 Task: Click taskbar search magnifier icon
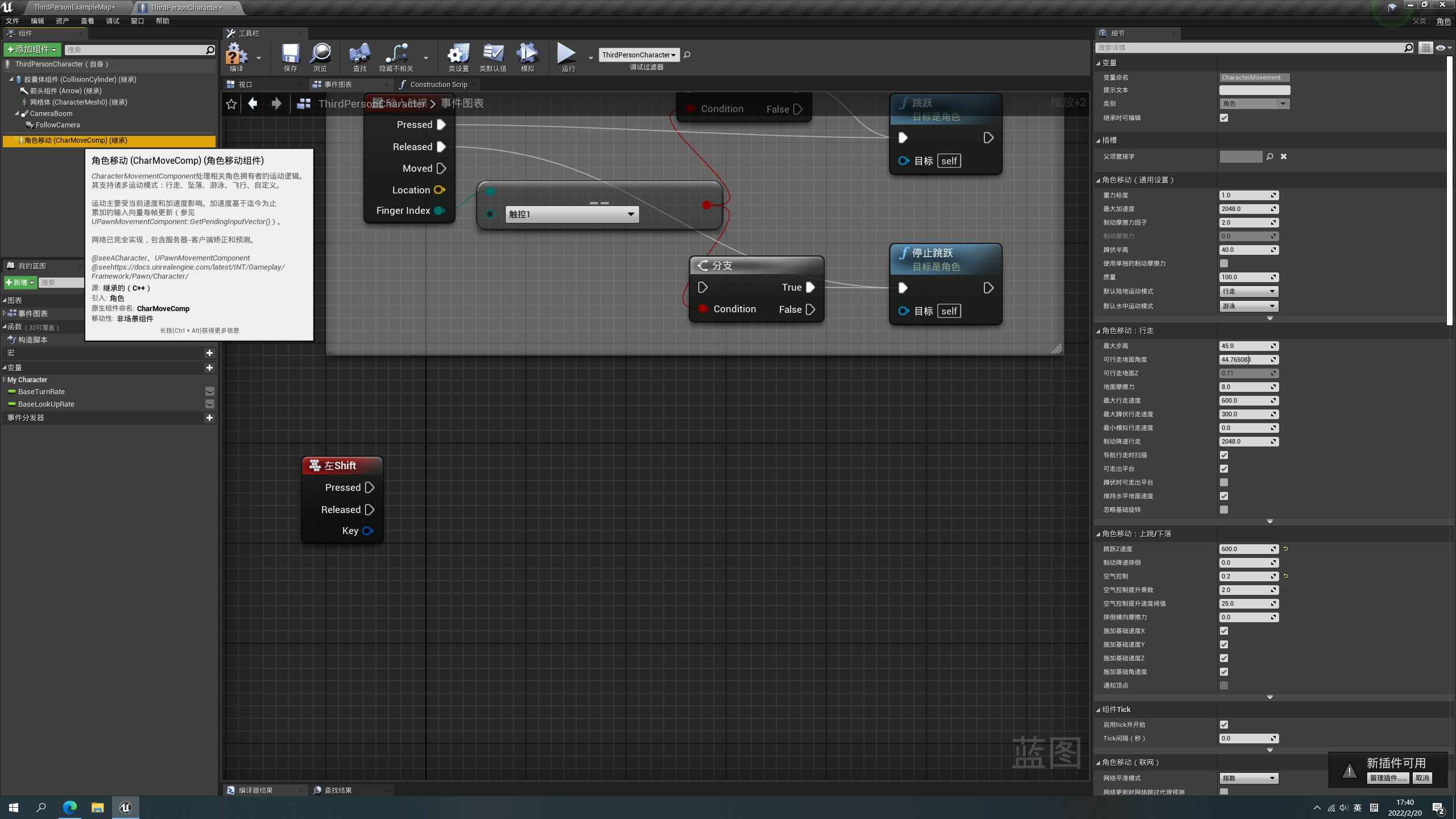coord(41,808)
